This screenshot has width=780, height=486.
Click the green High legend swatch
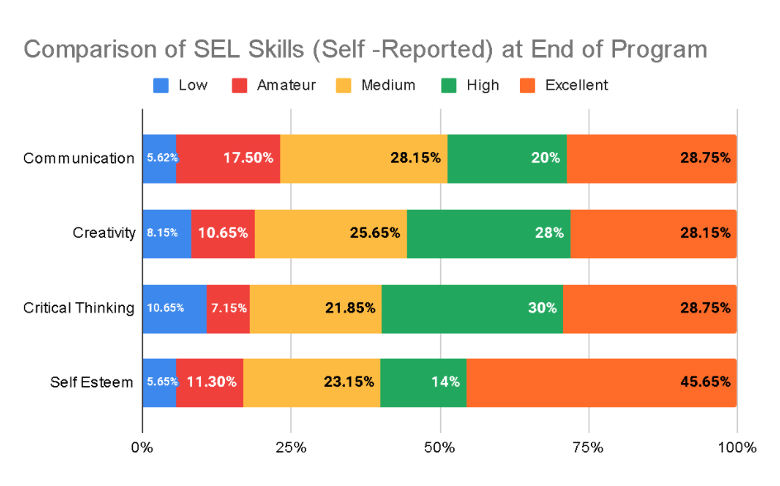[449, 85]
